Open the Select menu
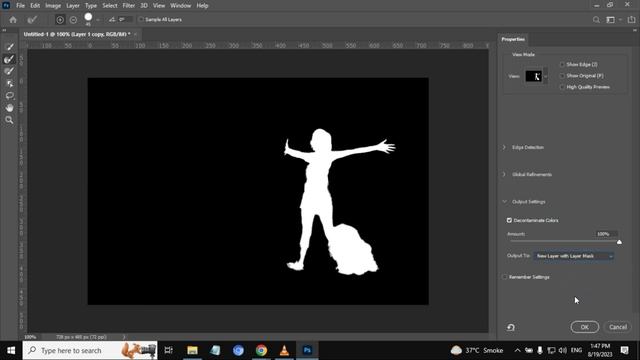Image resolution: width=640 pixels, height=360 pixels. tap(110, 6)
